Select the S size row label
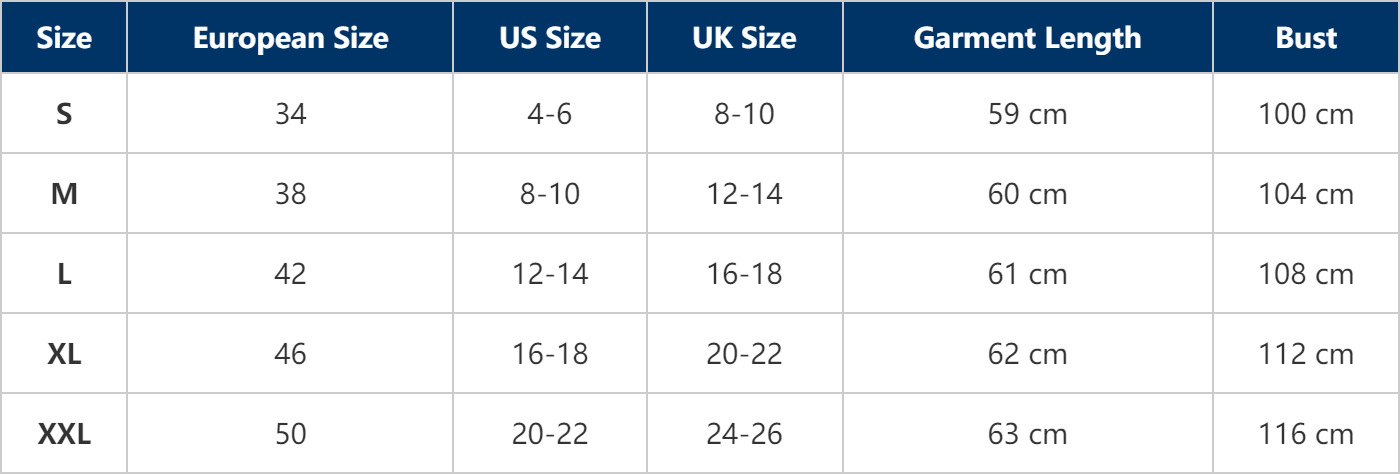The height and width of the screenshot is (474, 1400). (x=64, y=114)
